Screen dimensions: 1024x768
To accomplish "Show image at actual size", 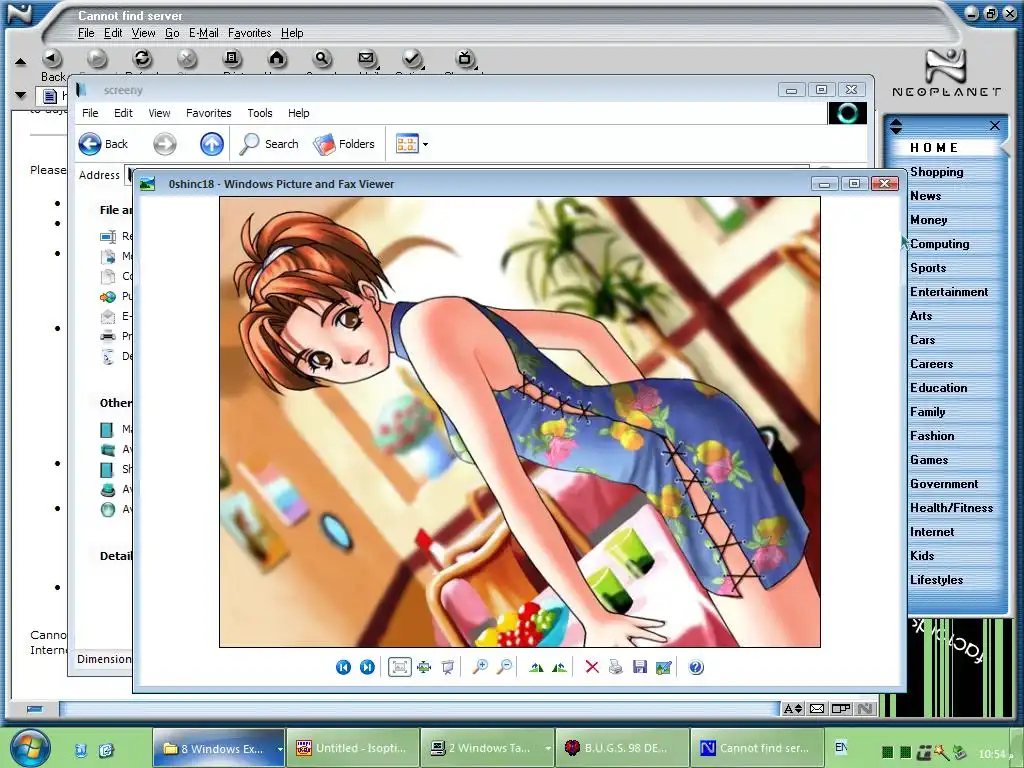I will [x=424, y=667].
